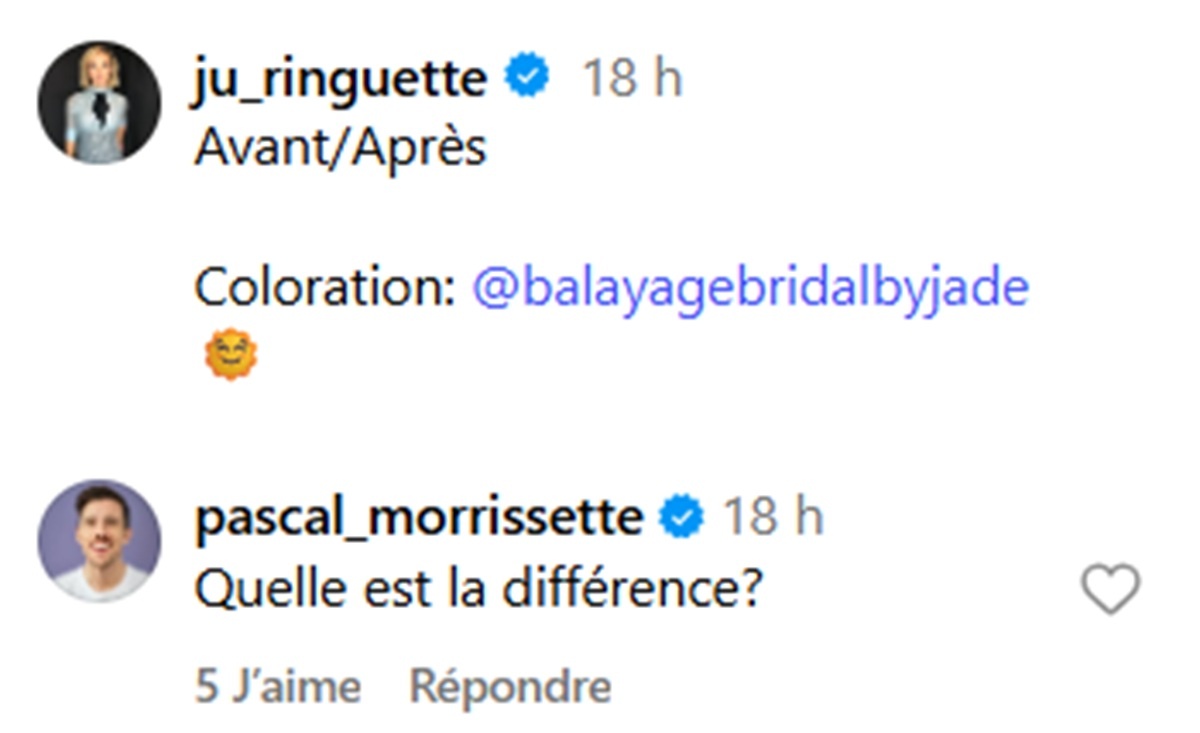
Task: Click the word "est" in pascal_morrissette's comment
Action: point(367,589)
